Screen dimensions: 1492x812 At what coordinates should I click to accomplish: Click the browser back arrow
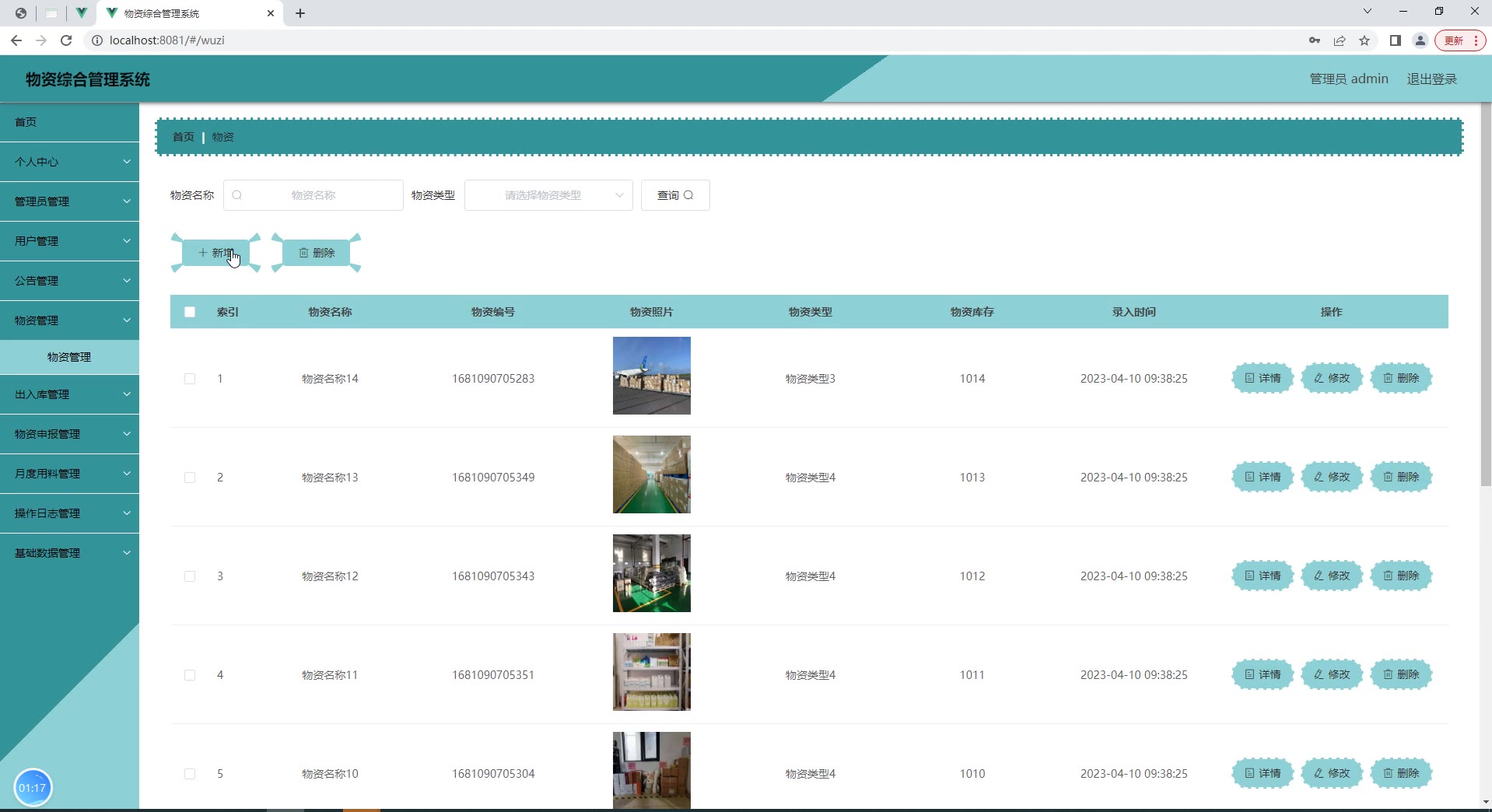click(x=16, y=40)
